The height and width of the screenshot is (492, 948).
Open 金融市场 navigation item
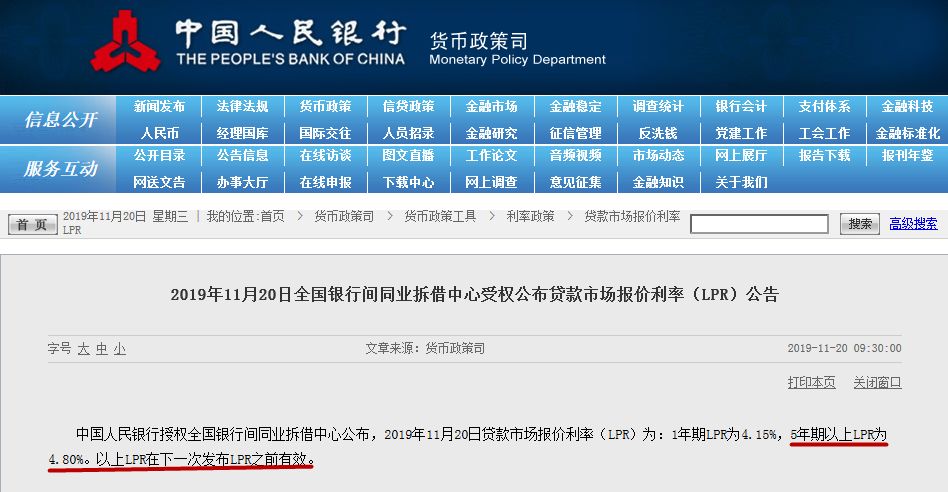[492, 106]
